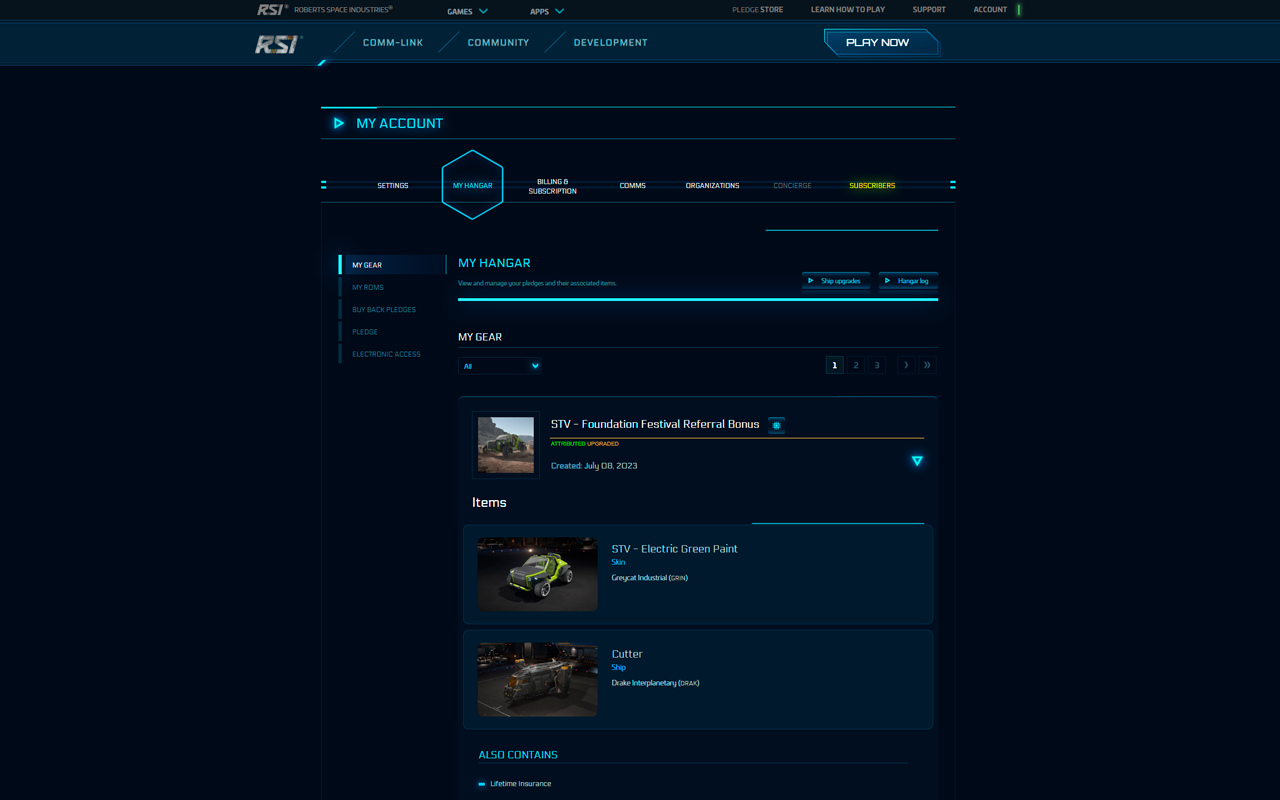Click the RSI logo in main navigation
The width and height of the screenshot is (1280, 800).
(278, 43)
